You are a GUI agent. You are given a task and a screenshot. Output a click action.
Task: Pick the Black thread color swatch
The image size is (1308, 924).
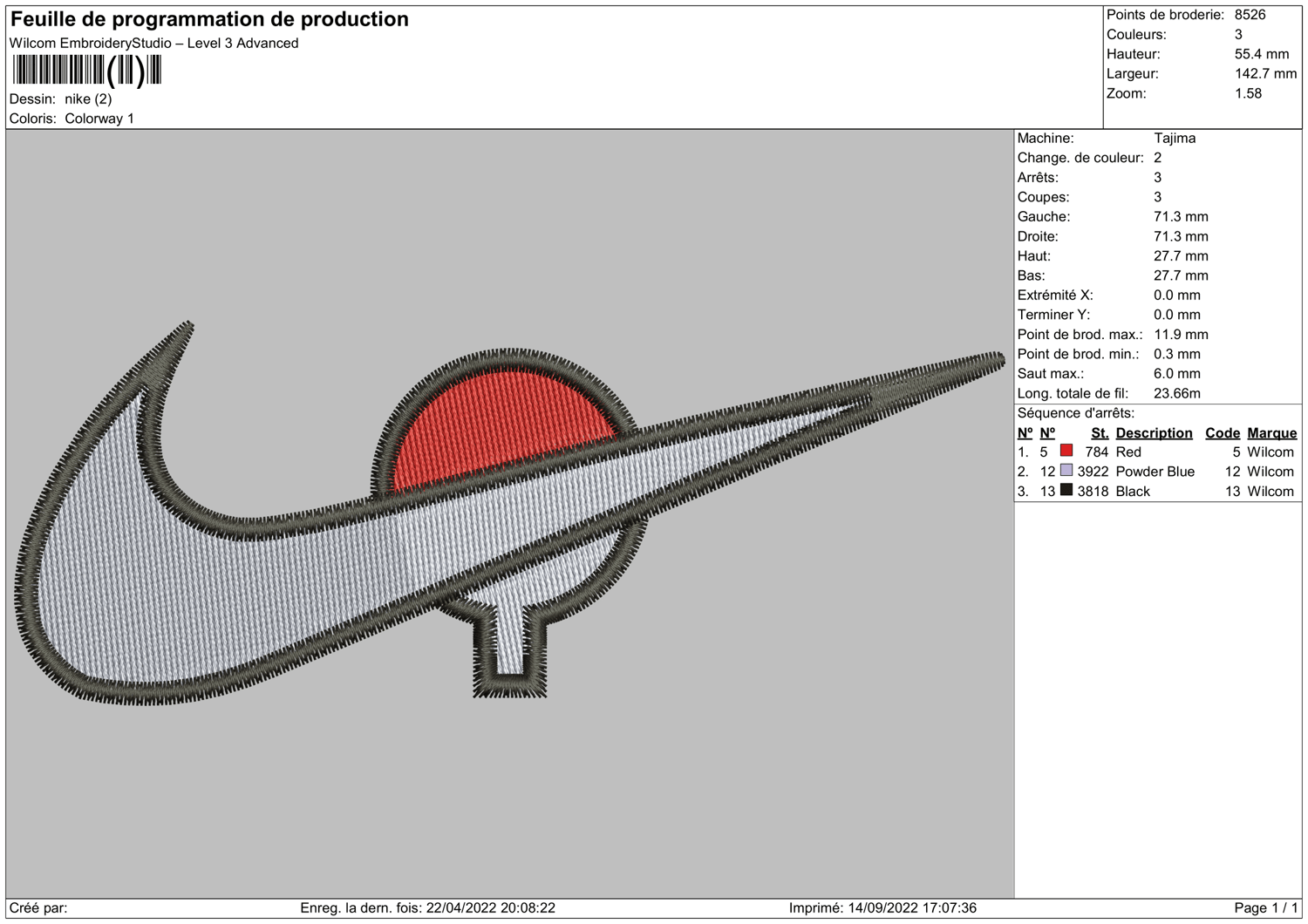point(1066,490)
